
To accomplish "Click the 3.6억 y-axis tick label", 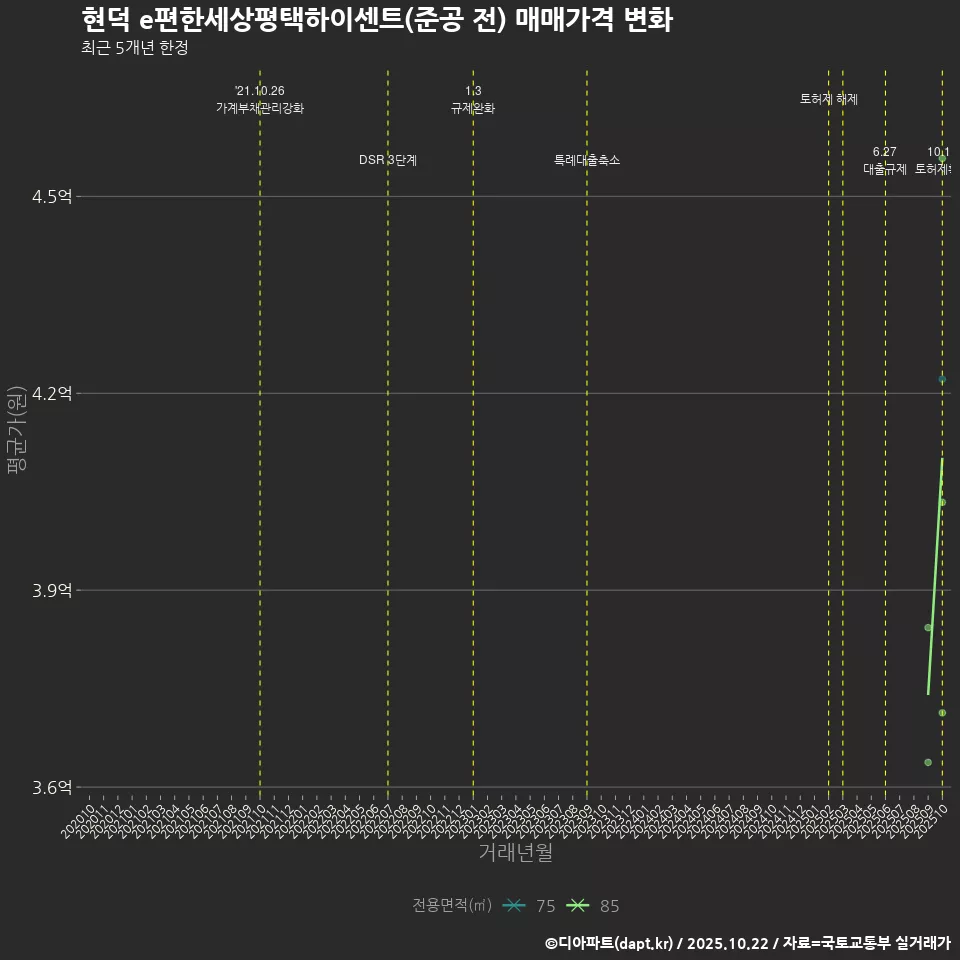I will pyautogui.click(x=52, y=788).
